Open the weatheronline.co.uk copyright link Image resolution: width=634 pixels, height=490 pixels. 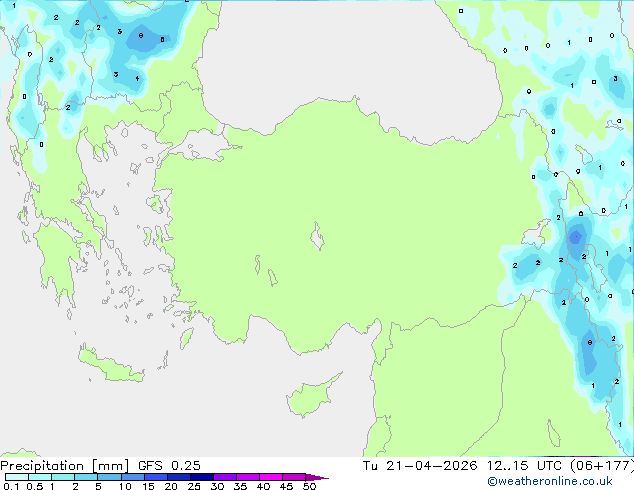click(550, 481)
